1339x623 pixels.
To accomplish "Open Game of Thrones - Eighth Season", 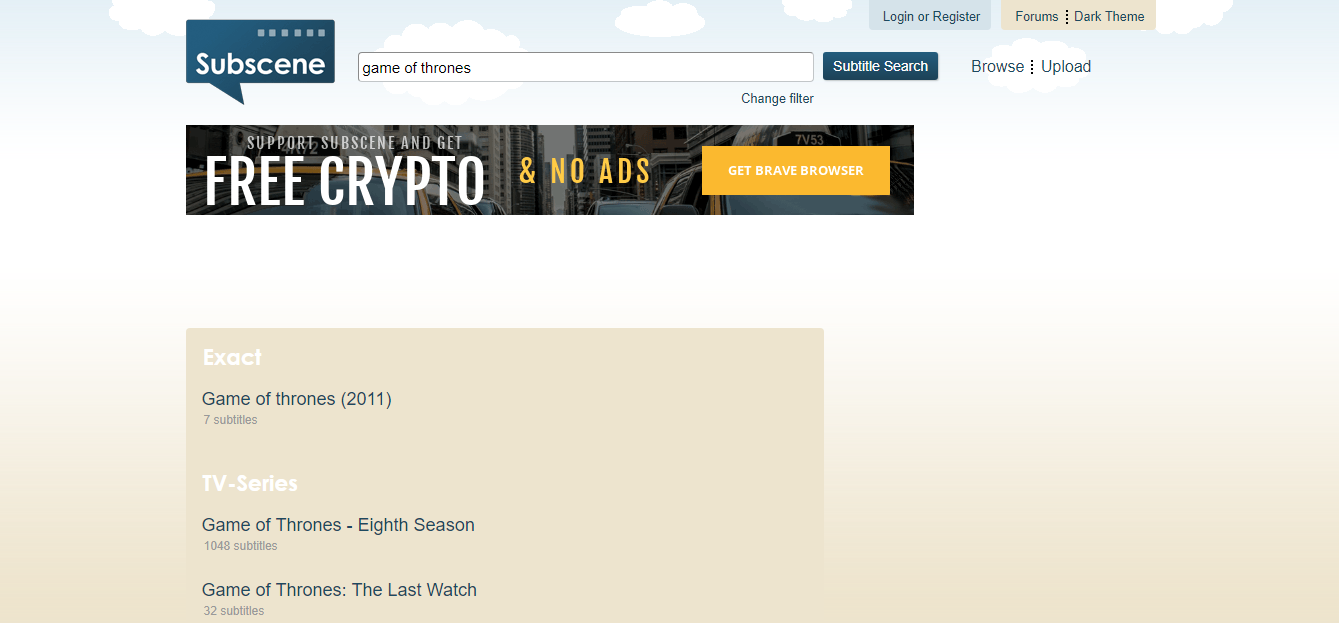I will coord(338,525).
